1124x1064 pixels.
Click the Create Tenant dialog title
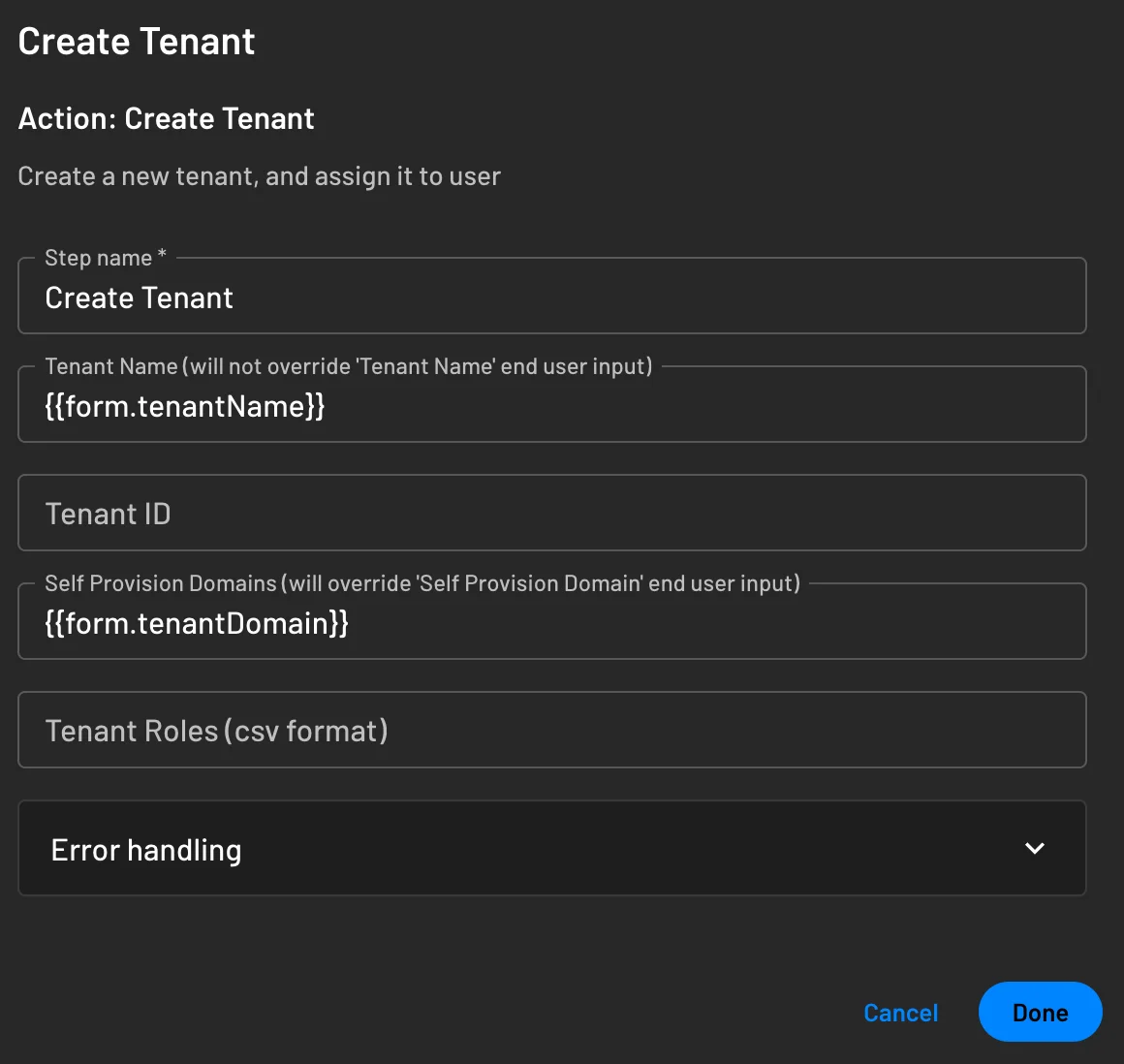pos(136,41)
